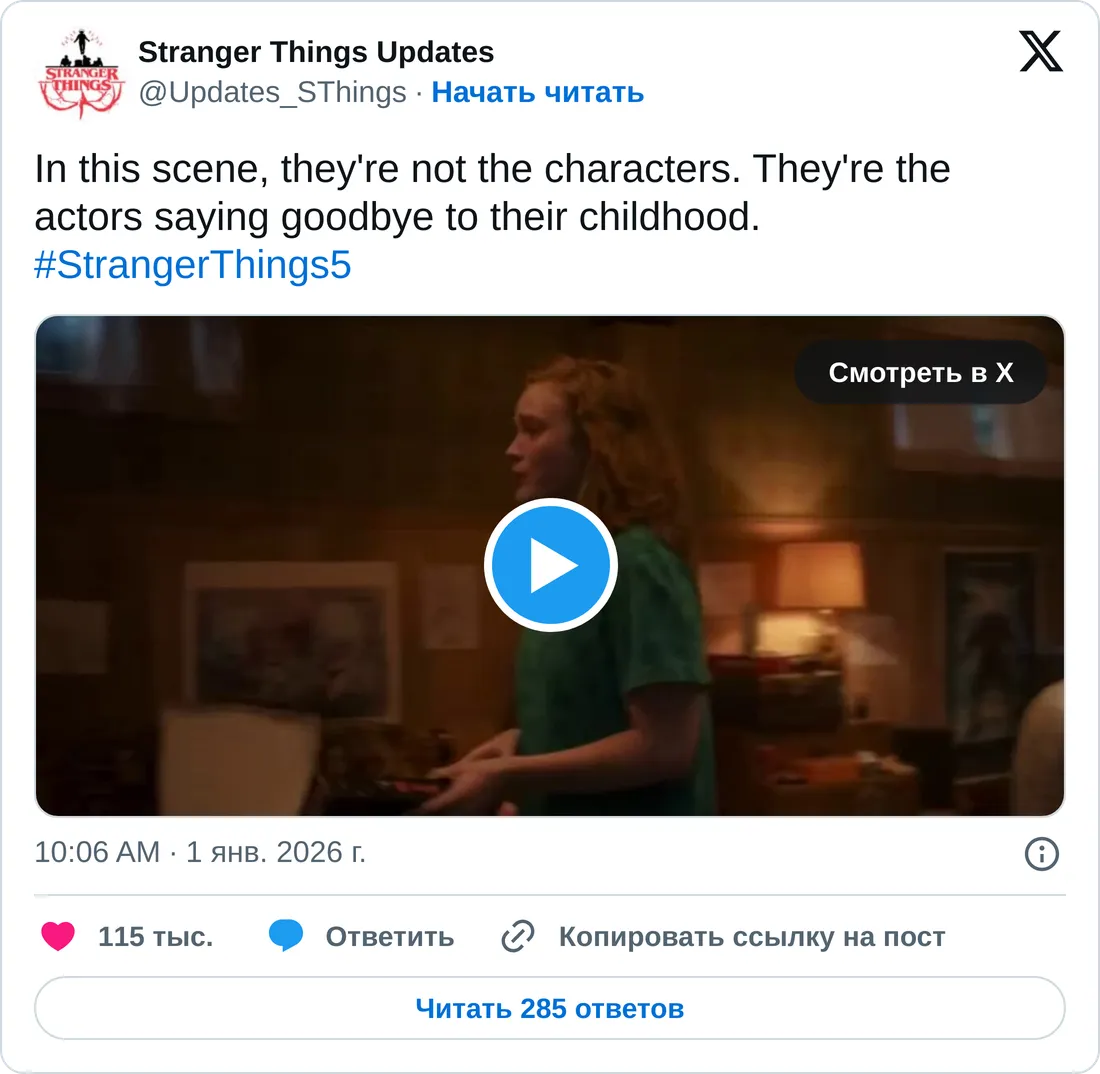Click the tweet text about actors' childhood
This screenshot has height=1074, width=1100.
click(492, 193)
